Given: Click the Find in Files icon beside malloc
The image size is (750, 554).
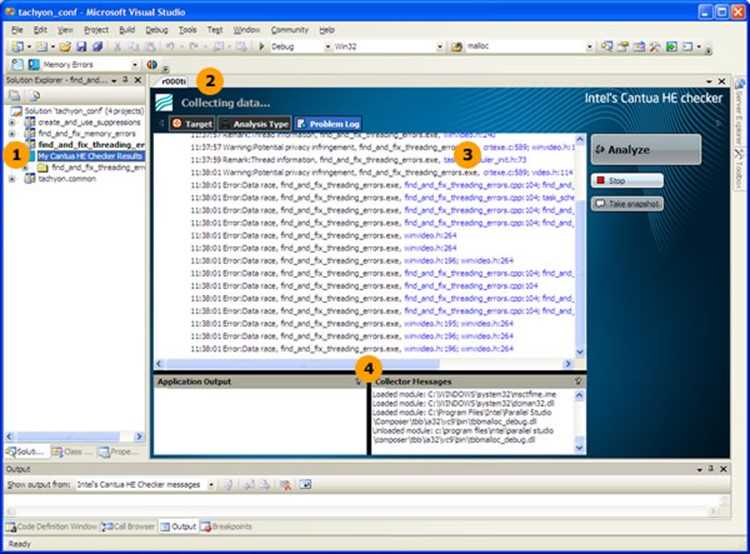Looking at the screenshot, I should coord(457,46).
